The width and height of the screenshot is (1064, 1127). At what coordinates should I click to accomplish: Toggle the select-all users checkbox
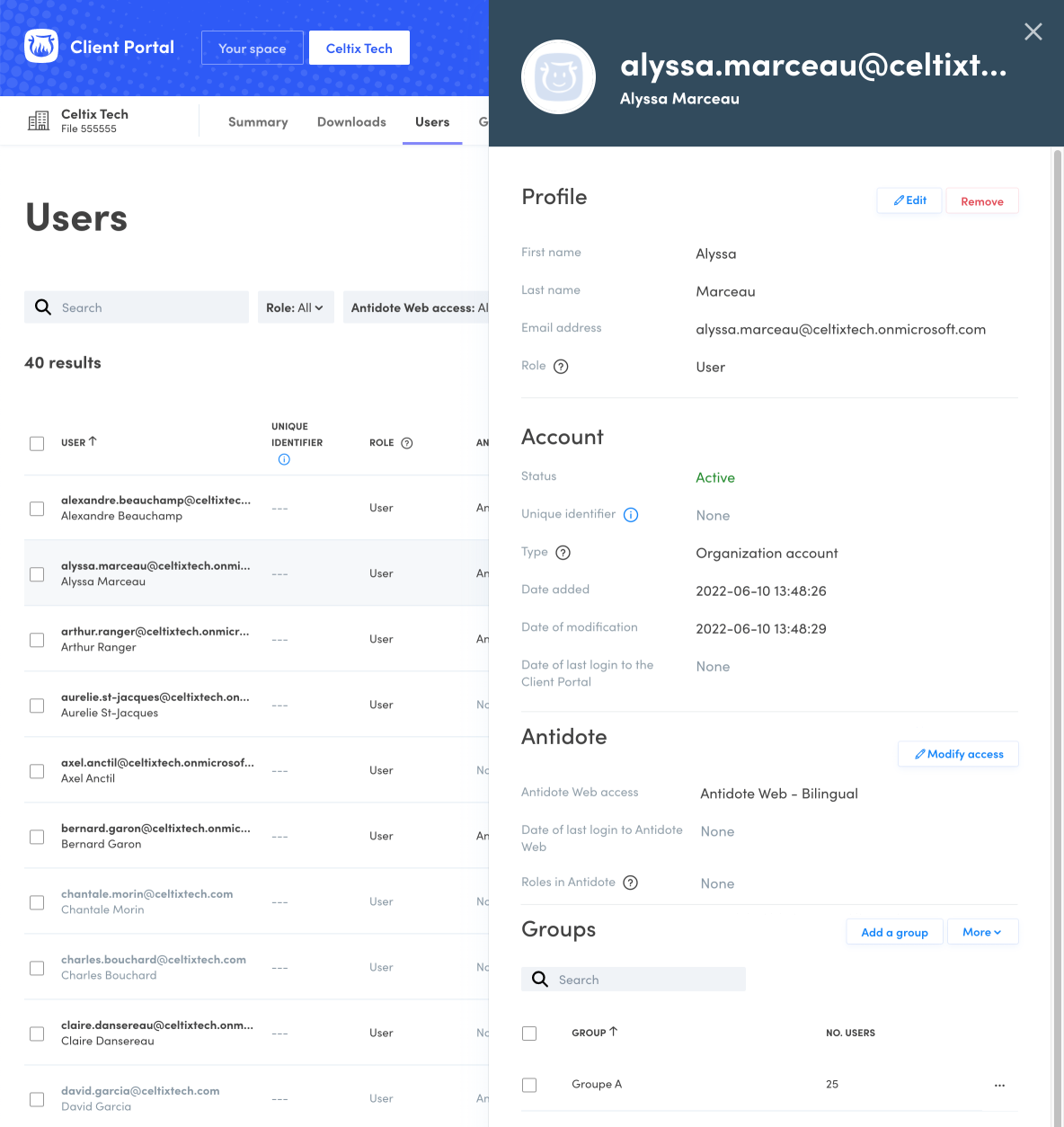click(37, 443)
